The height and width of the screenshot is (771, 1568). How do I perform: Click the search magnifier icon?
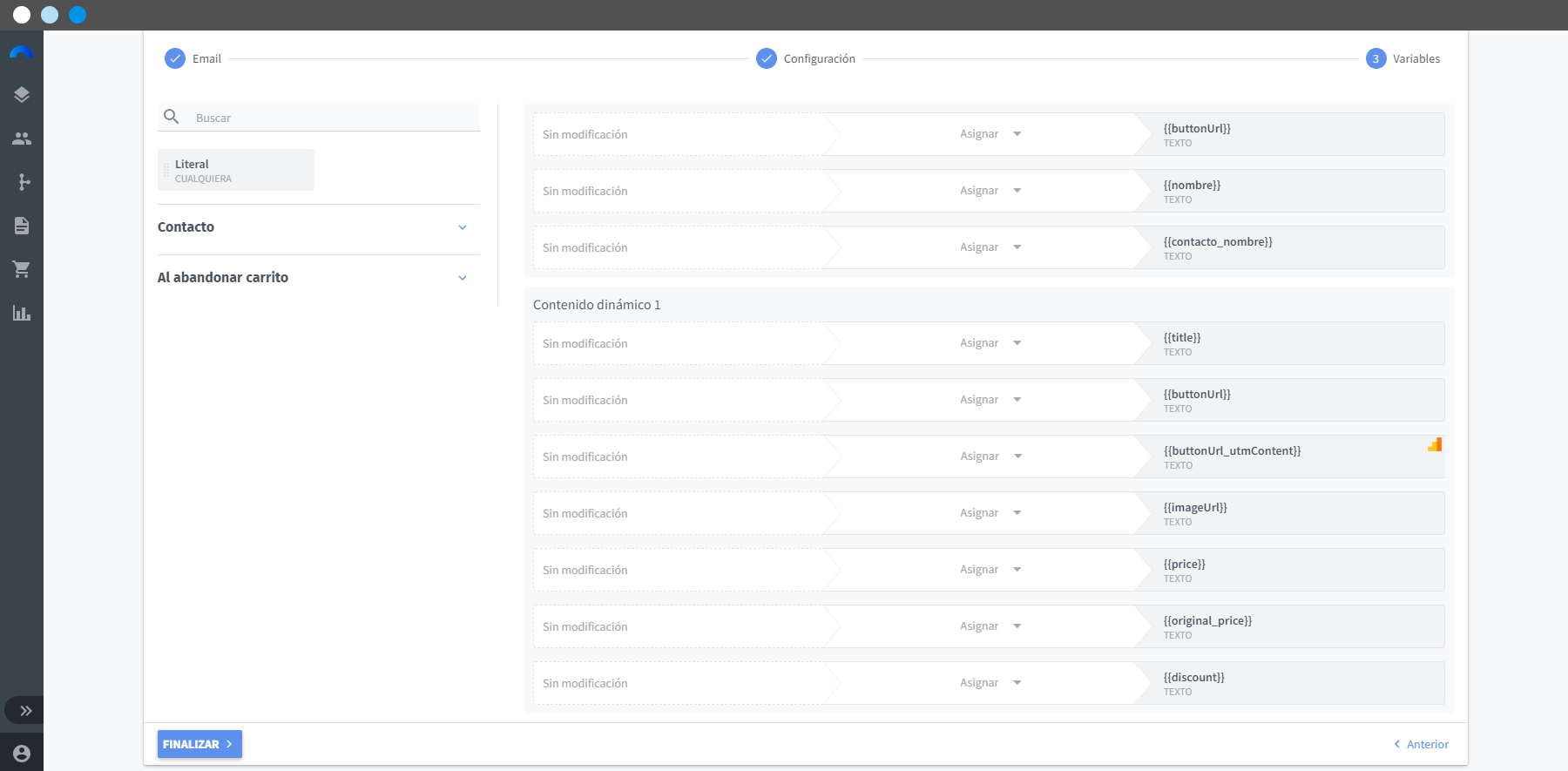point(172,117)
